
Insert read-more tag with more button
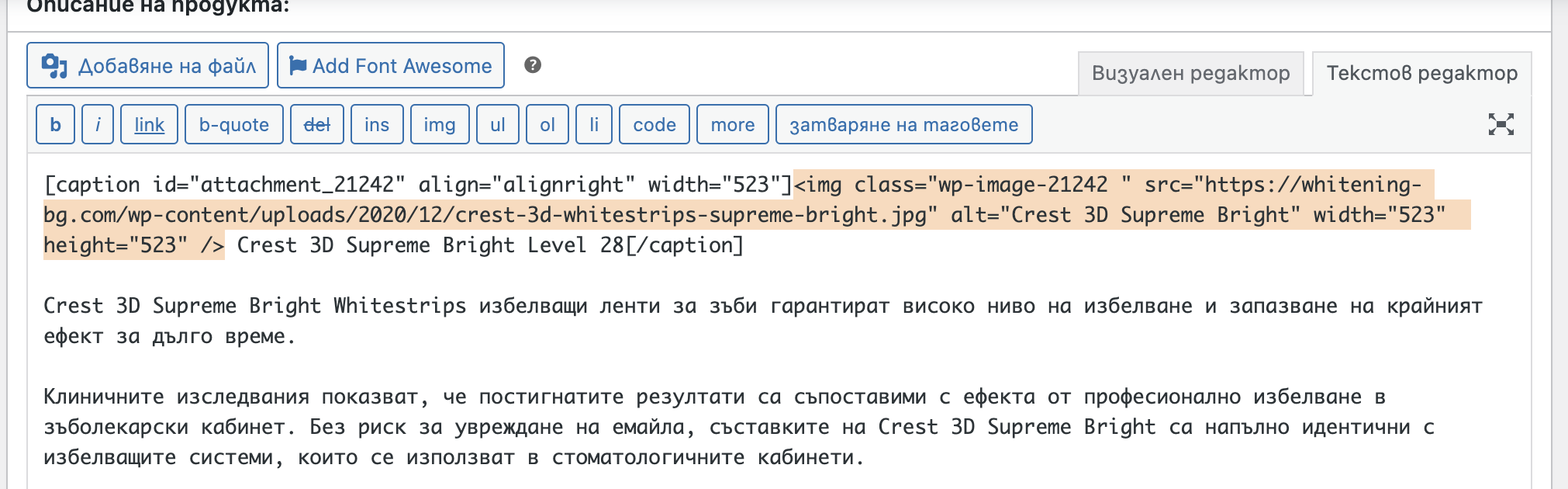pos(733,124)
